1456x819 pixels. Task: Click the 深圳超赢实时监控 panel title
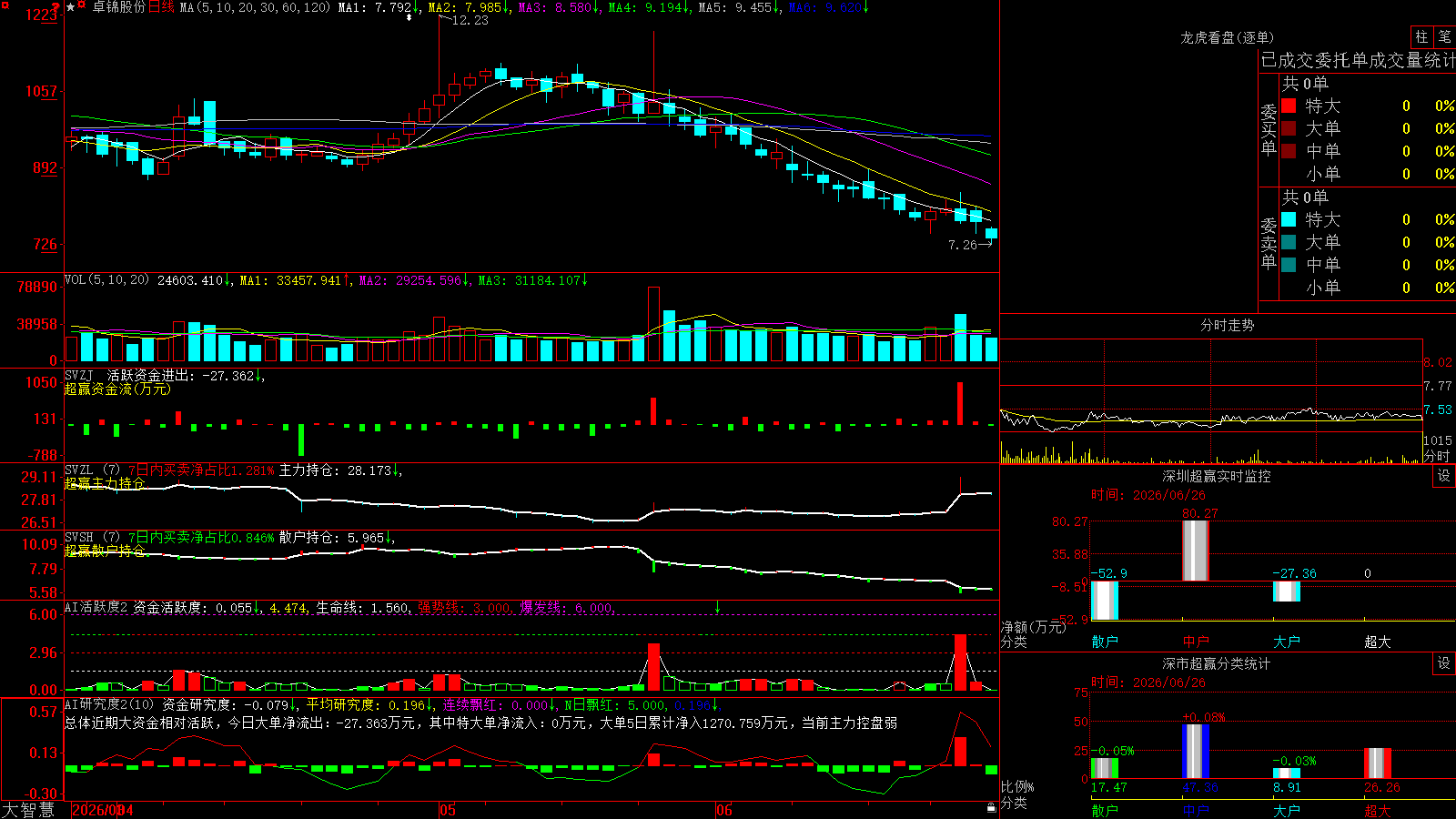[1216, 476]
